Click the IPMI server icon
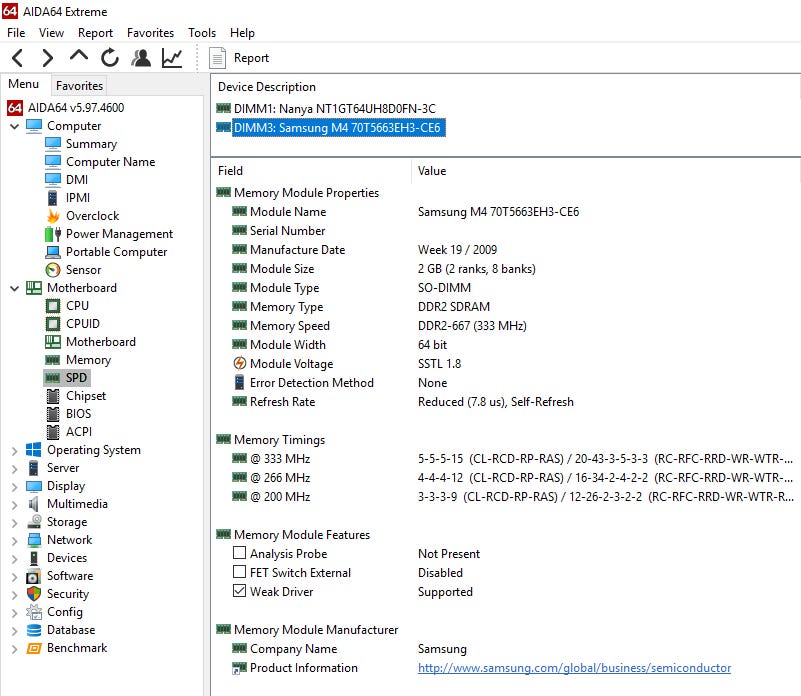The width and height of the screenshot is (801, 696). [53, 198]
